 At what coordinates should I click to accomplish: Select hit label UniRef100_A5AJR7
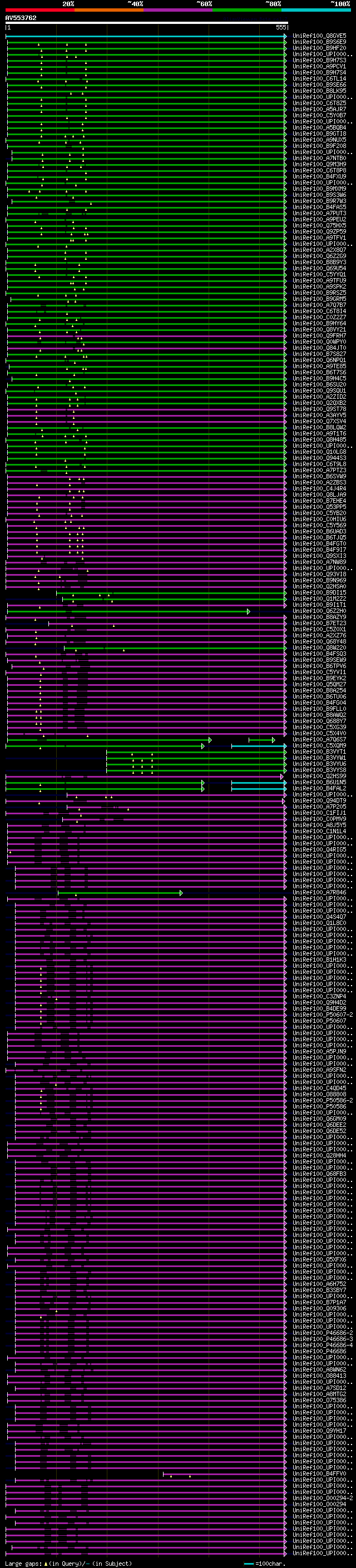pyautogui.click(x=319, y=110)
